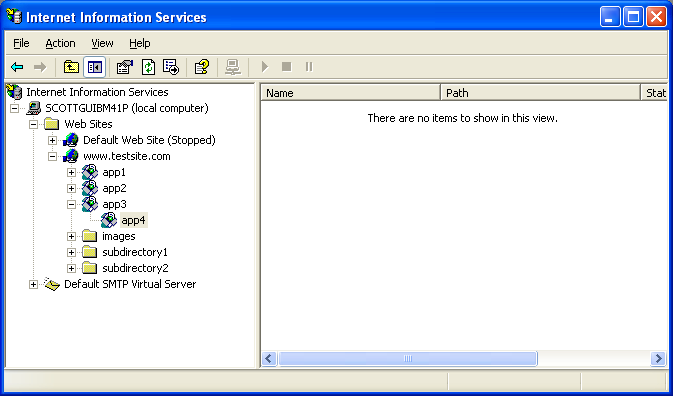673x397 pixels.
Task: Expand the images folder node
Action: tap(71, 236)
